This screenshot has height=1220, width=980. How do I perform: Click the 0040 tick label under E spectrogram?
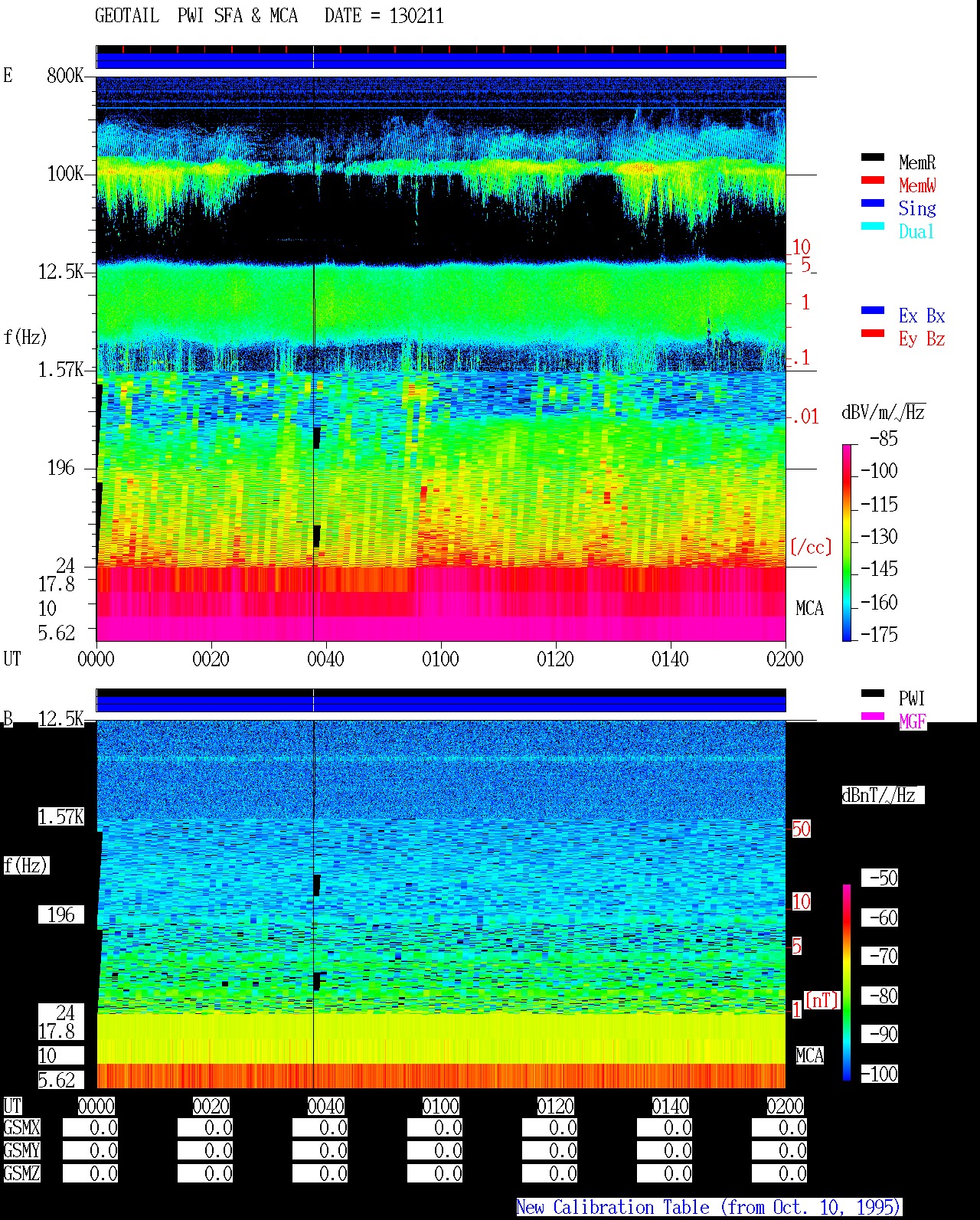(325, 659)
